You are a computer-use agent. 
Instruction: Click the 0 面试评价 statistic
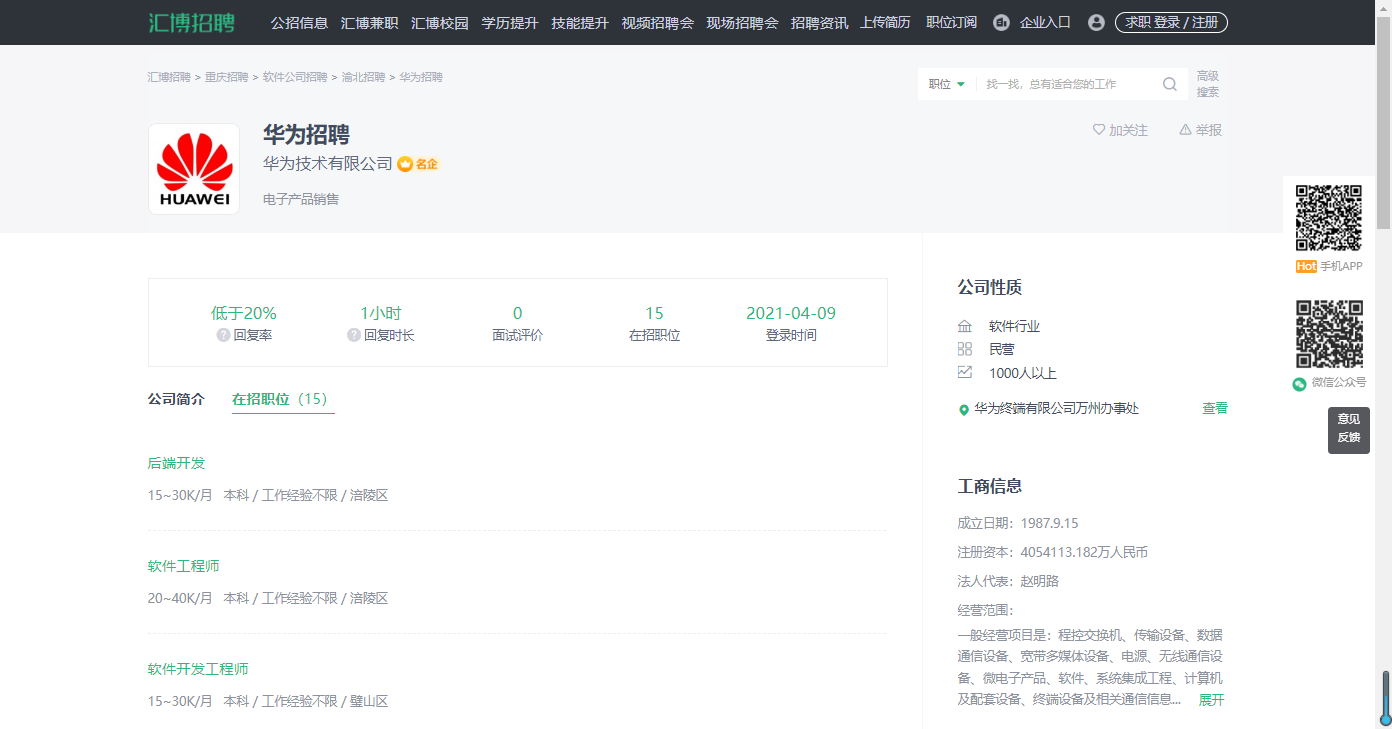pos(517,324)
